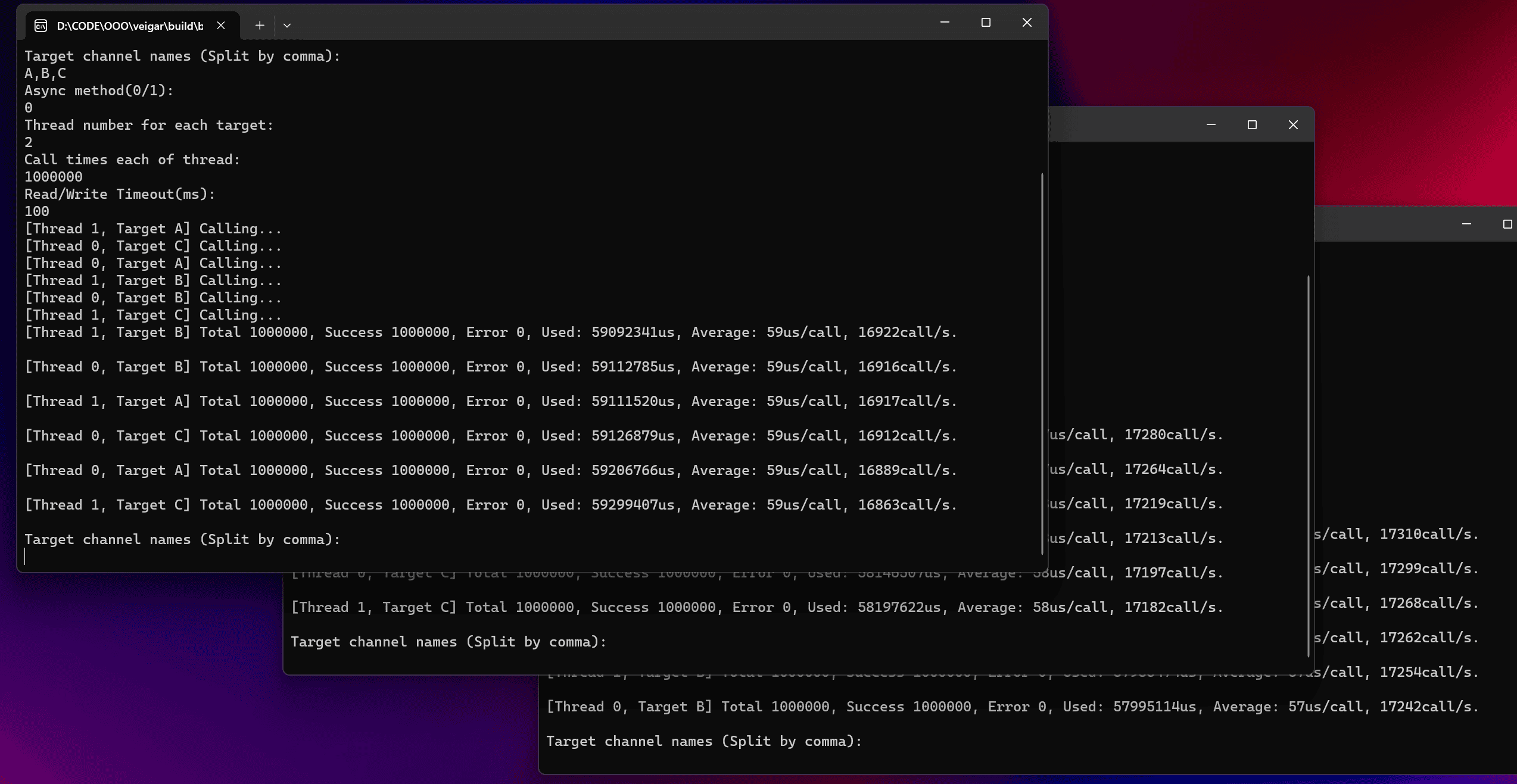Minimize the rearmost terminal window

1466,224
